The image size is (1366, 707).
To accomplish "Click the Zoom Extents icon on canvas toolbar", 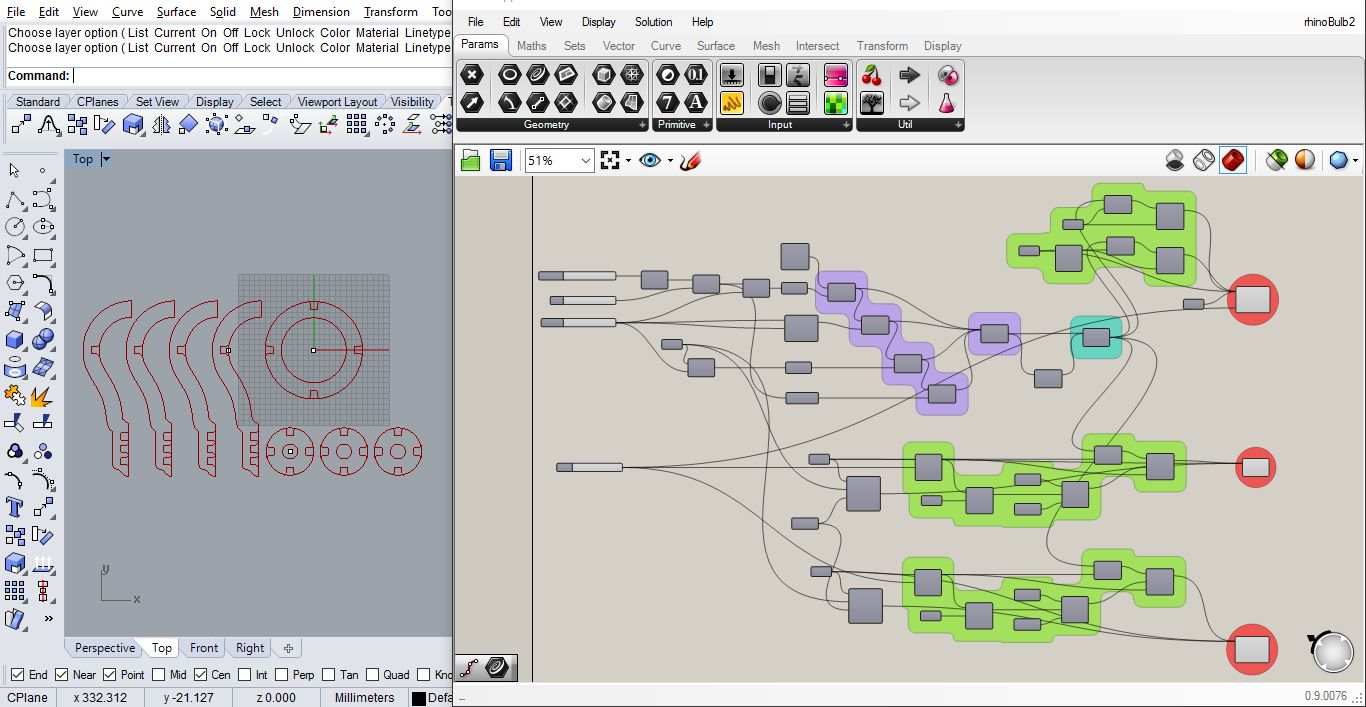I will pos(610,160).
